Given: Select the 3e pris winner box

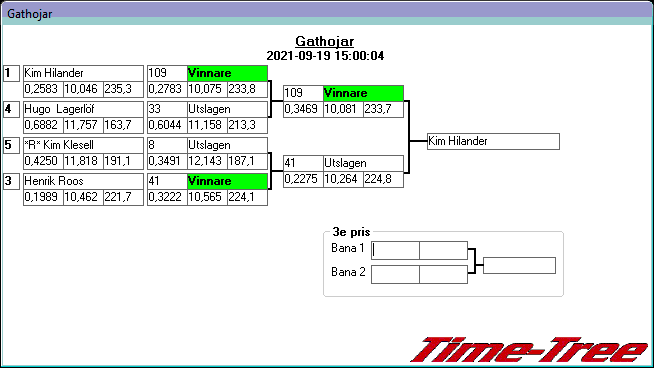Looking at the screenshot, I should (x=519, y=266).
